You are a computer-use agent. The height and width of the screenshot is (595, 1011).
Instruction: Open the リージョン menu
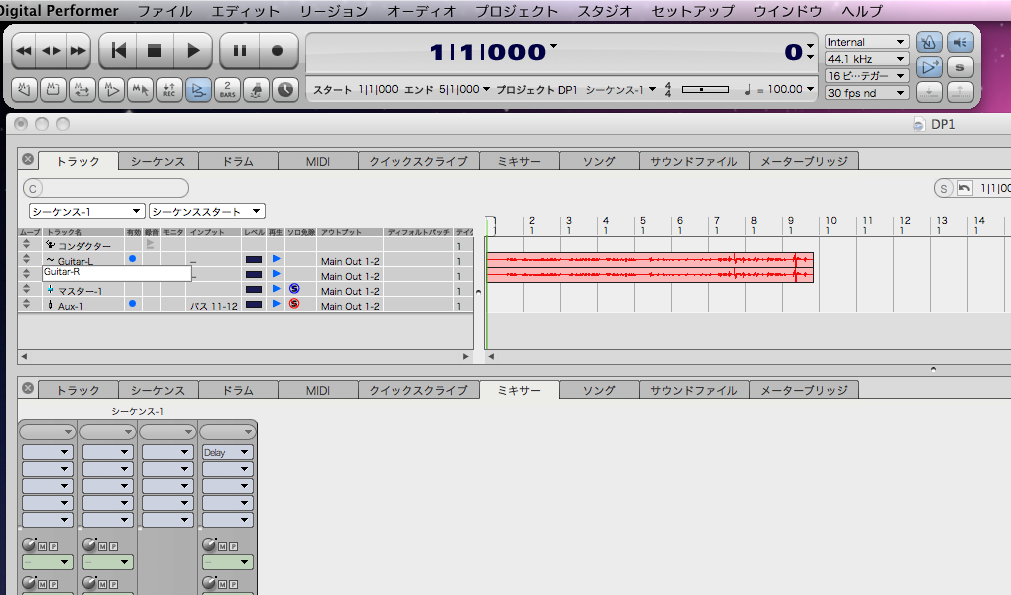pyautogui.click(x=333, y=11)
